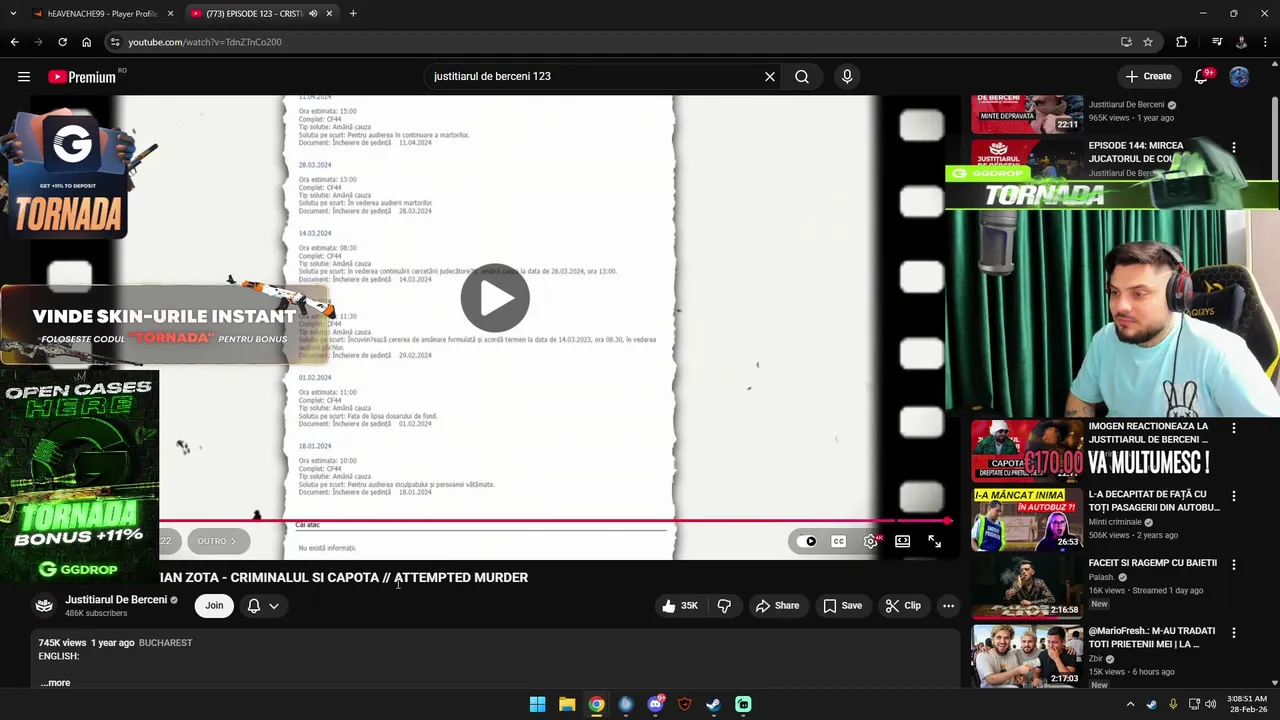Open Steam from the taskbar
The height and width of the screenshot is (720, 1280).
(x=713, y=704)
